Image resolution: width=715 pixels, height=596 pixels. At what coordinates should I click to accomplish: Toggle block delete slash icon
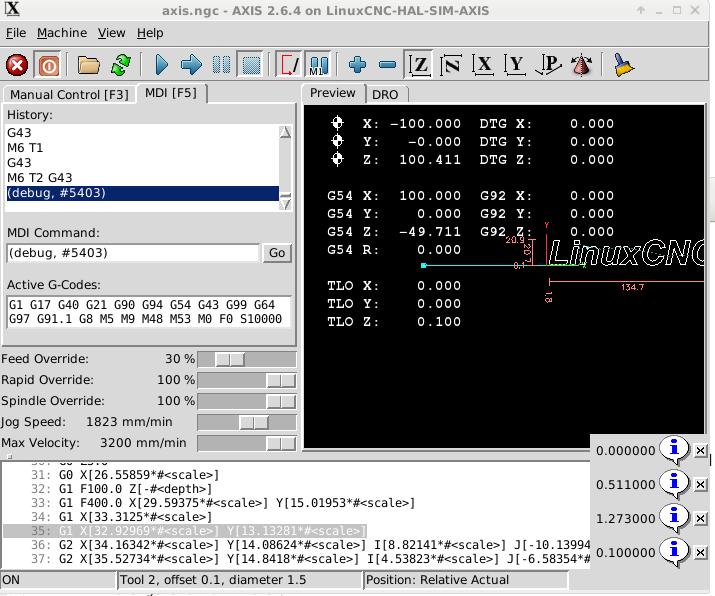pos(289,65)
